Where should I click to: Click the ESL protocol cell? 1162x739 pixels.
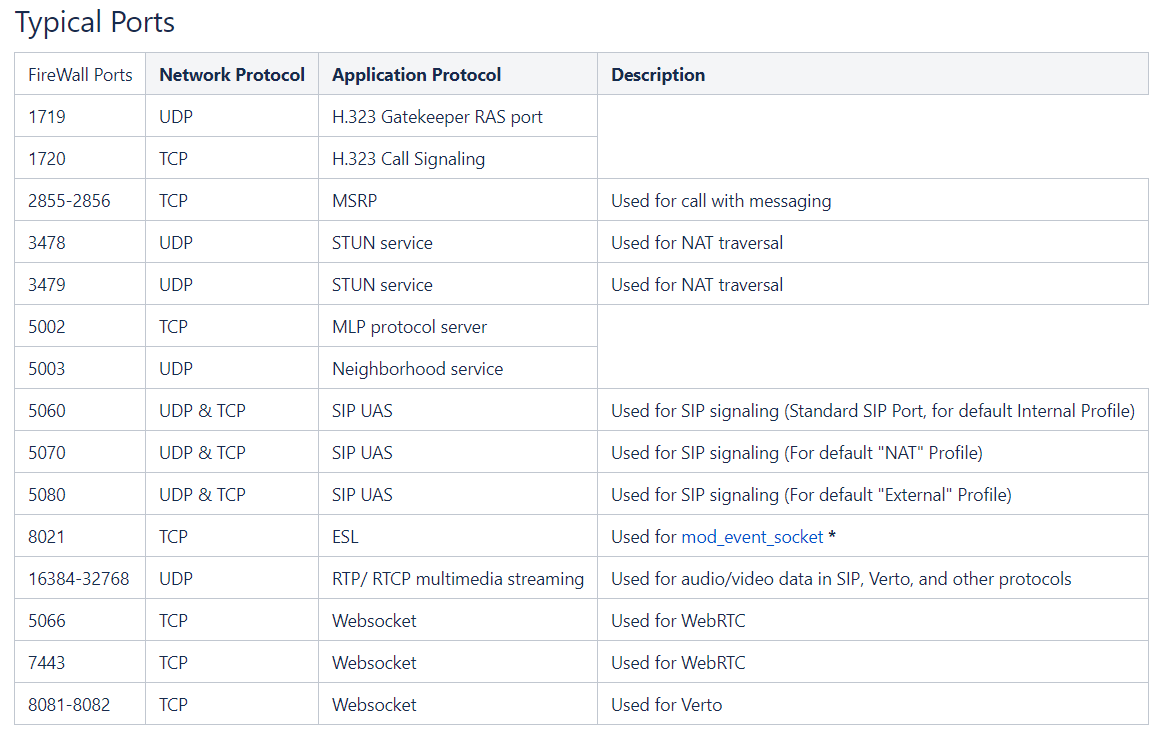coord(458,537)
